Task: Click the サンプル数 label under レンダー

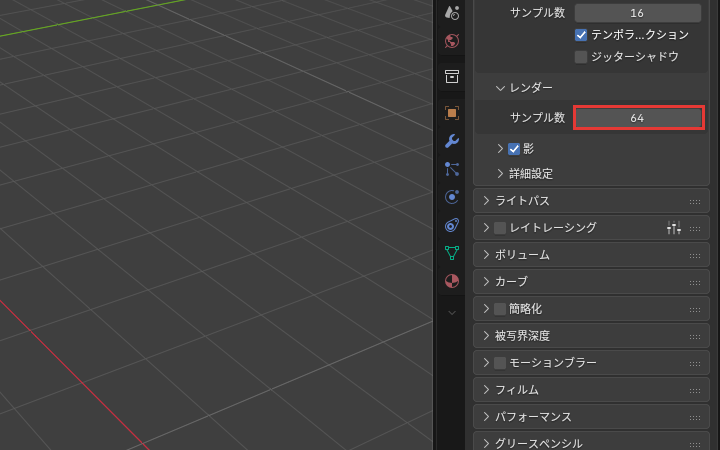Action: pyautogui.click(x=538, y=118)
